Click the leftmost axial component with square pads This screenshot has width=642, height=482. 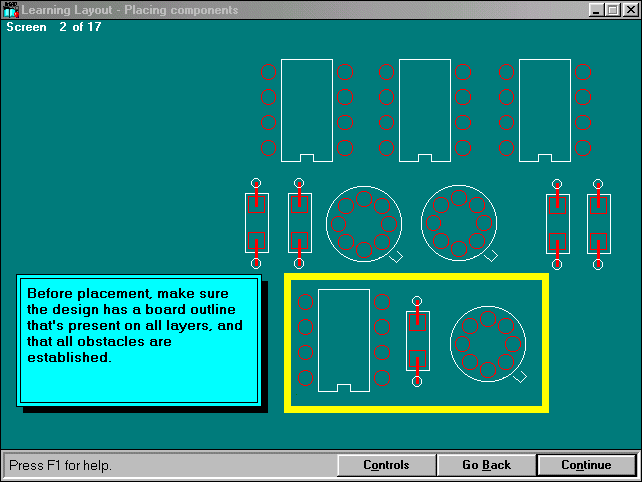click(256, 223)
